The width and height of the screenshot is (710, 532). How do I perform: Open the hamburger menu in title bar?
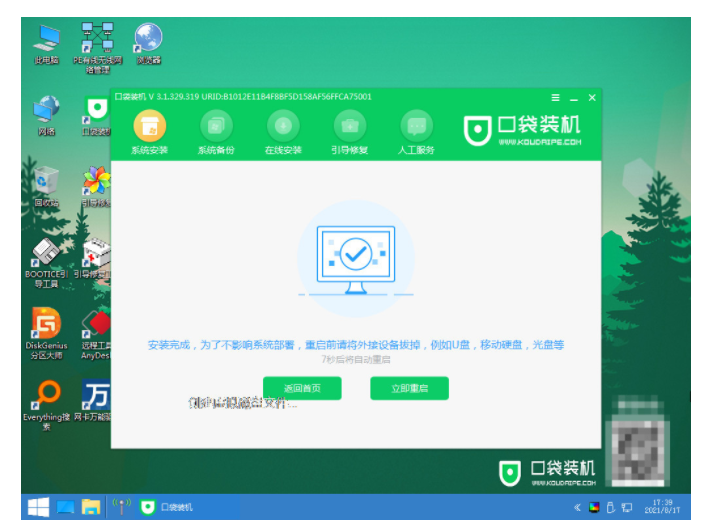pos(555,98)
